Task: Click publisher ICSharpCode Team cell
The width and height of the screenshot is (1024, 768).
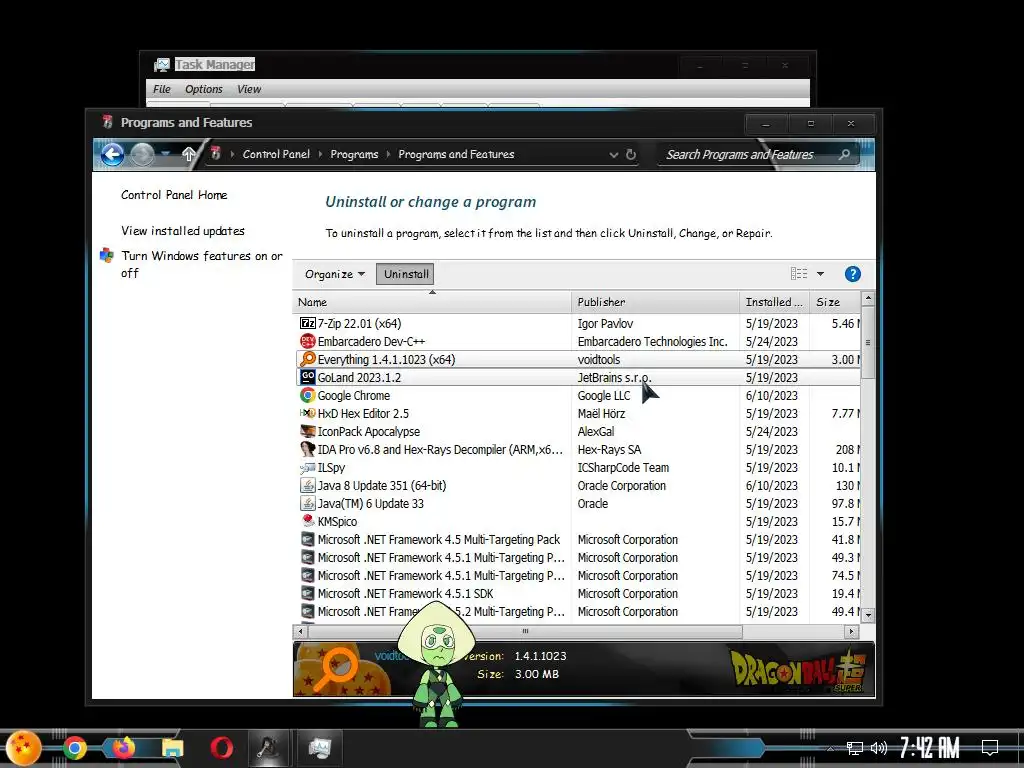Action: pos(623,468)
